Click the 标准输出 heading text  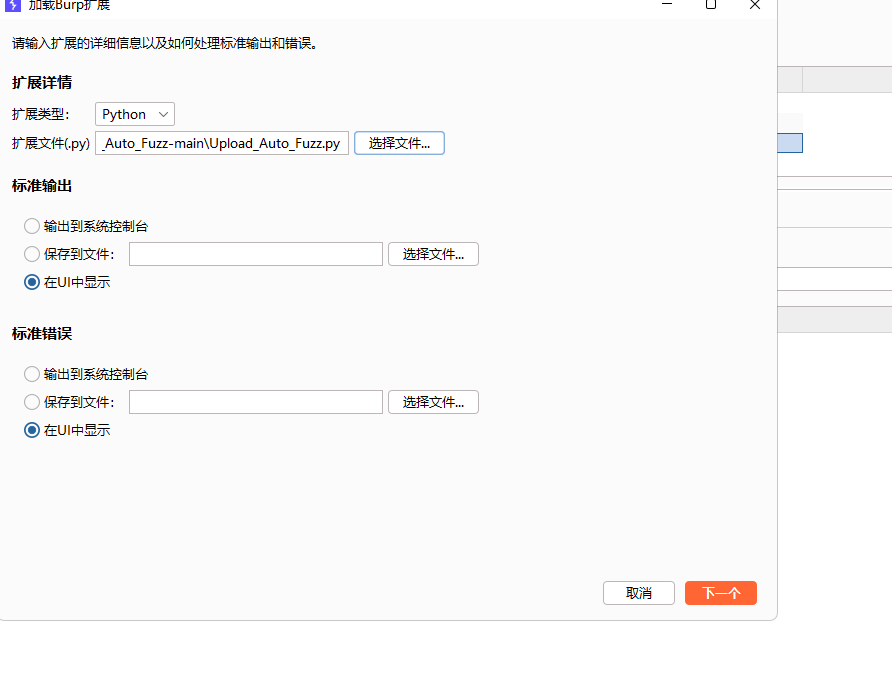42,186
